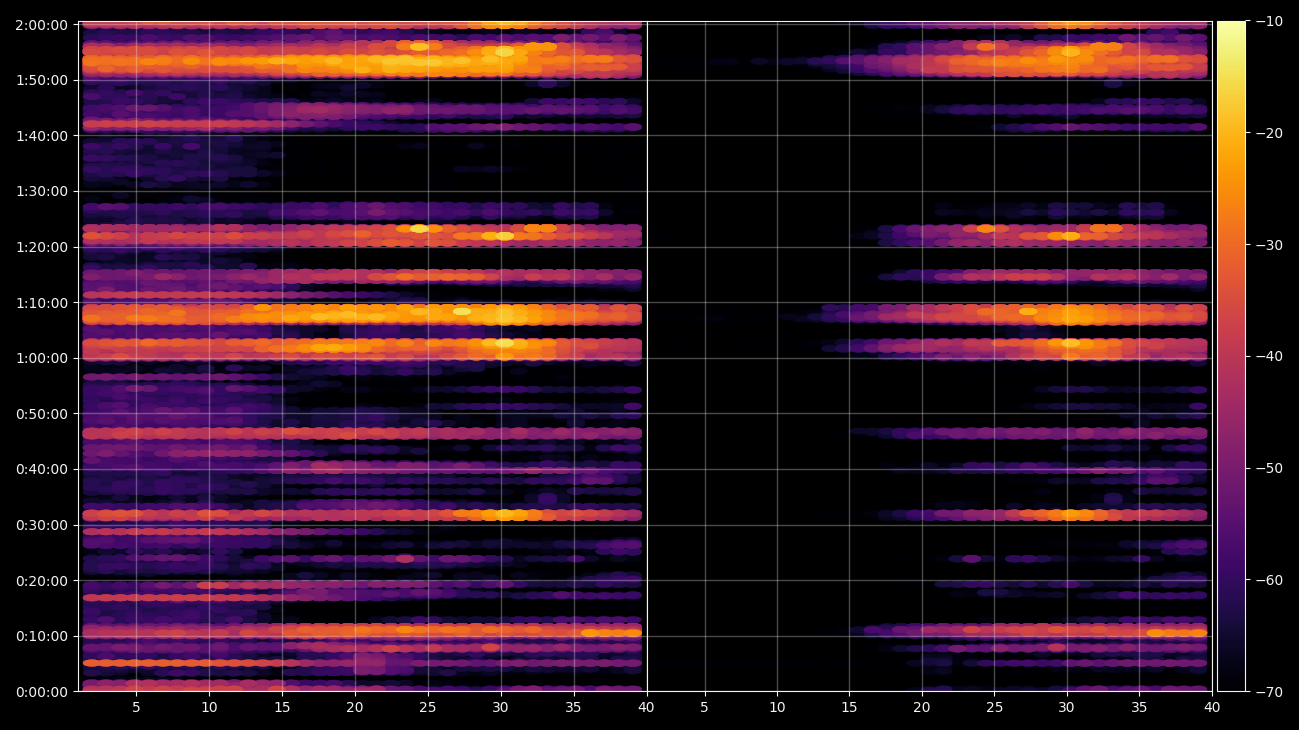This screenshot has width=1299, height=730.
Task: Select the 0:30:00 time axis label
Action: tap(41, 525)
